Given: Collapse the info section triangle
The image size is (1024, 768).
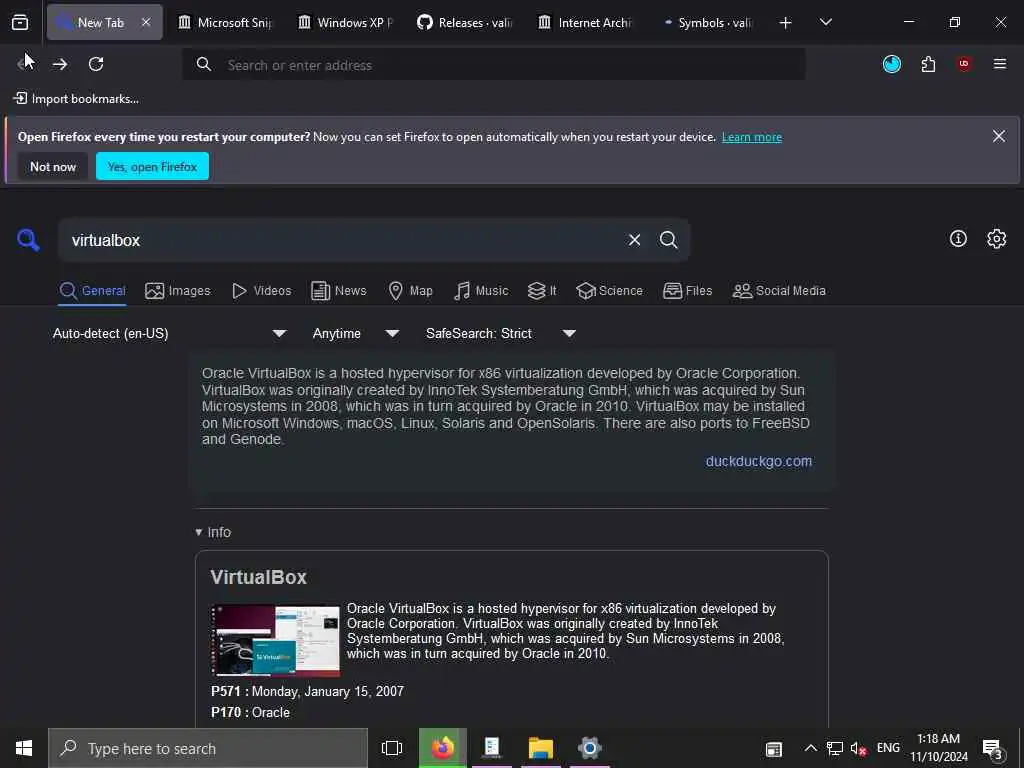Looking at the screenshot, I should pos(199,532).
